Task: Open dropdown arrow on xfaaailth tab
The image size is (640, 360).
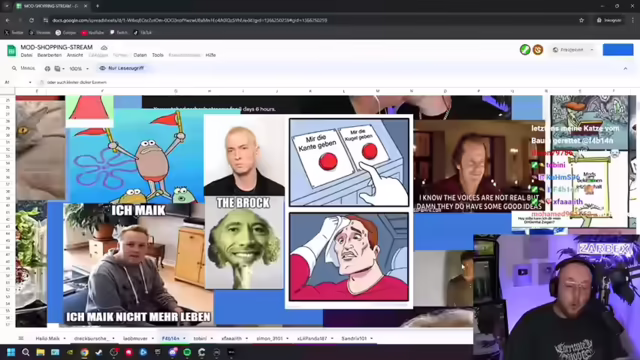Action: [x=247, y=338]
